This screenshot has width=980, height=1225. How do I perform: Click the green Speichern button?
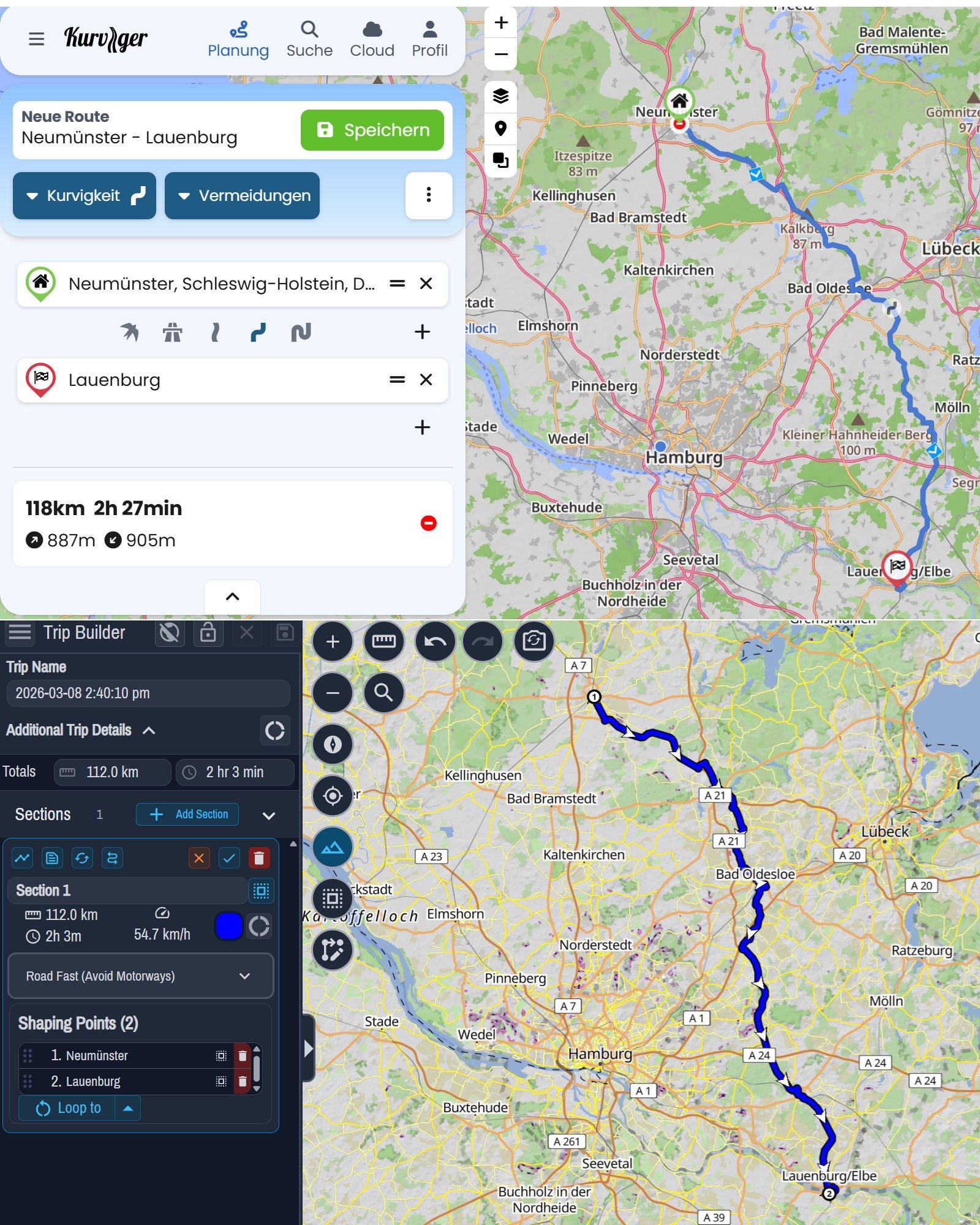pyautogui.click(x=372, y=130)
